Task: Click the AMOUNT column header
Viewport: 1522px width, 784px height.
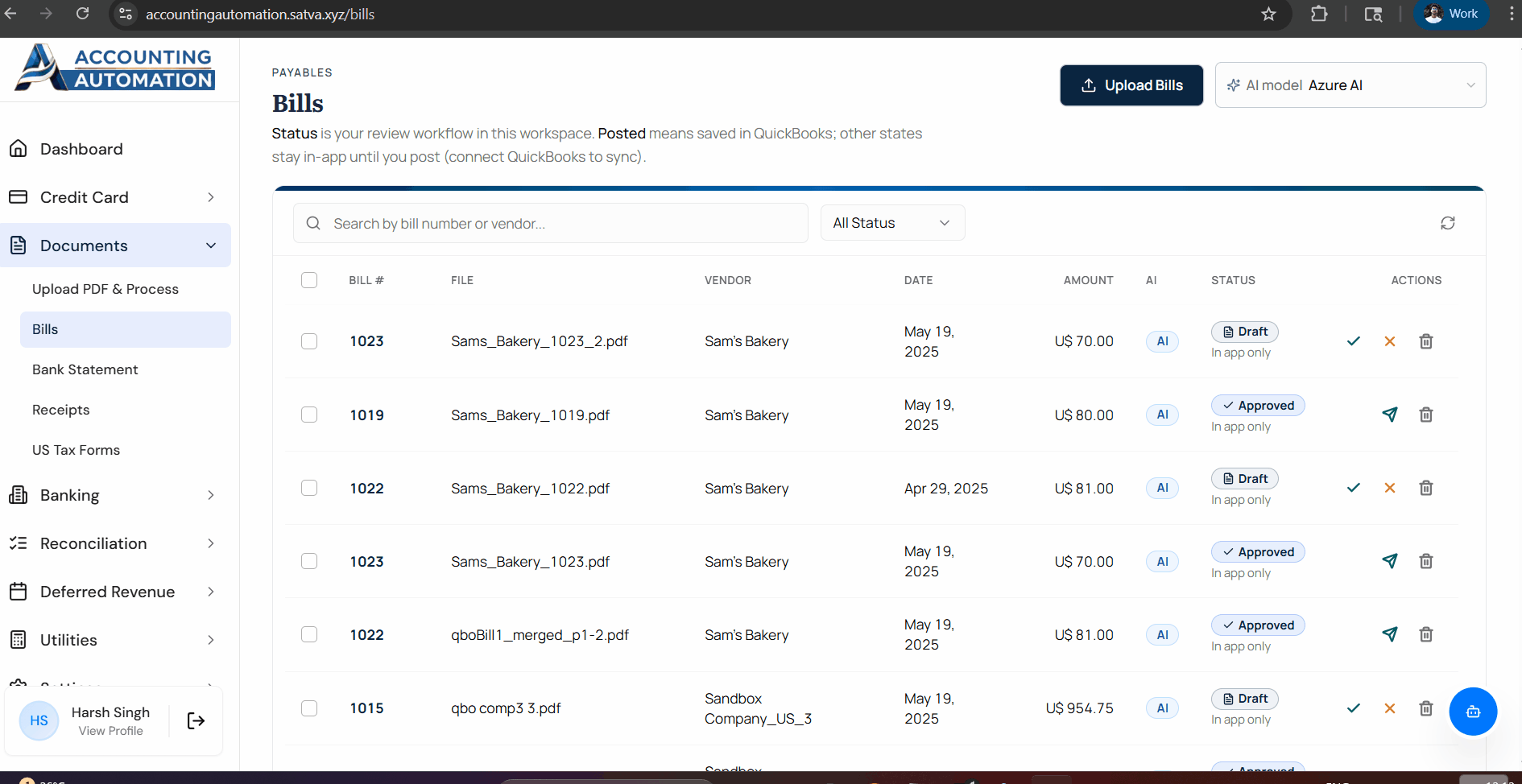Action: click(1088, 280)
